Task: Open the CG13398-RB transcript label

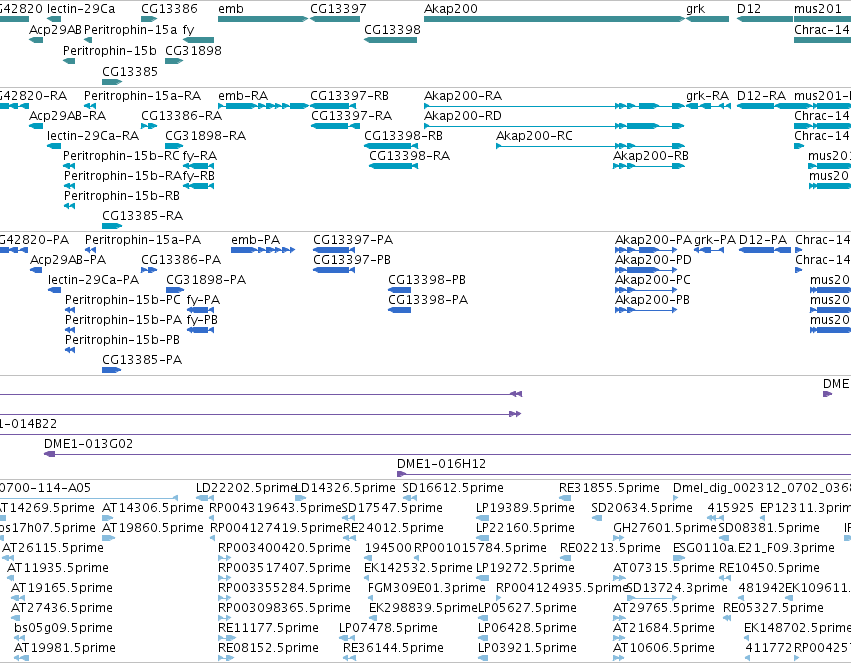Action: tap(403, 136)
